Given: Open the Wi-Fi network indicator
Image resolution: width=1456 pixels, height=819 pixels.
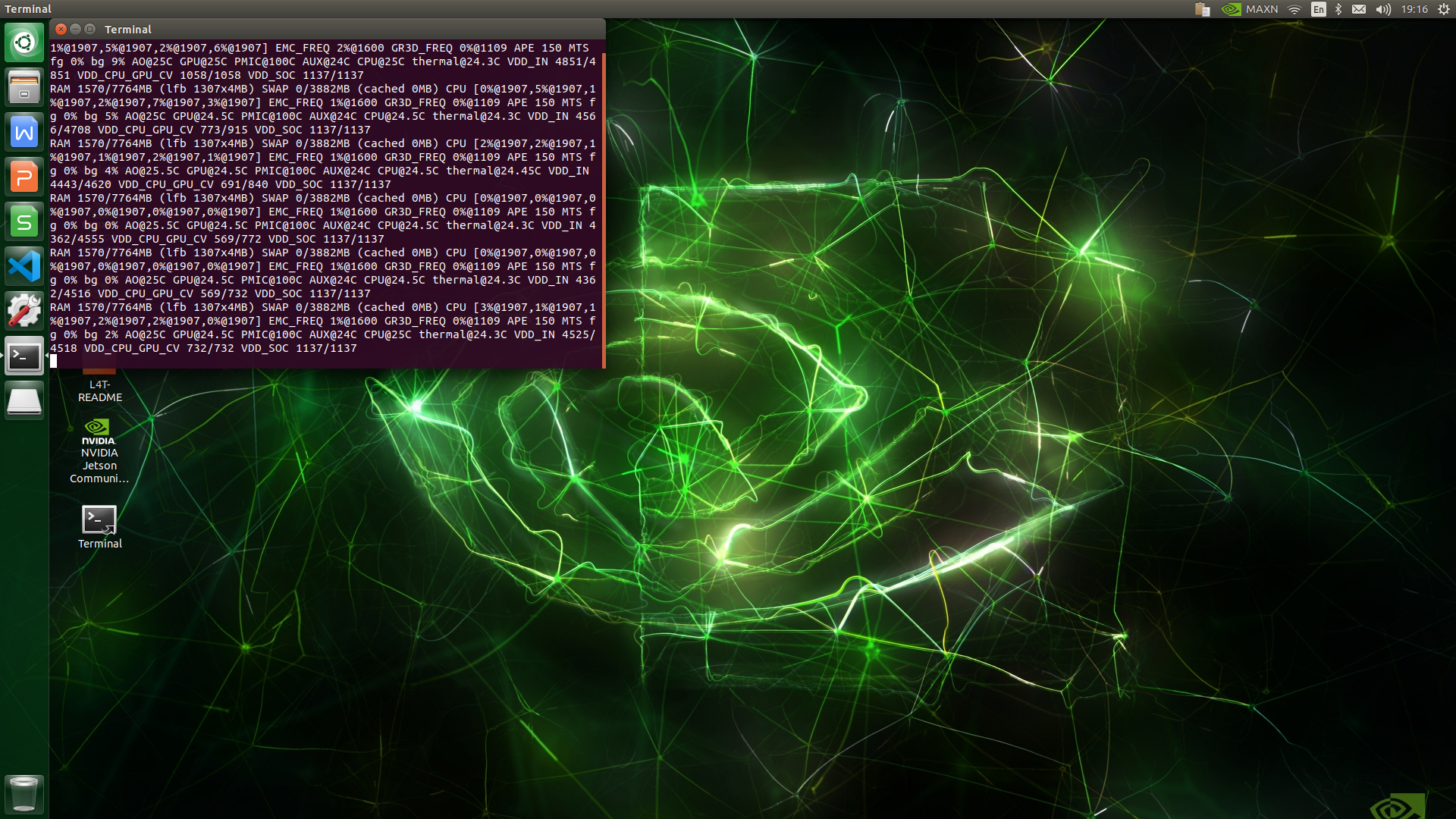Looking at the screenshot, I should 1295,9.
